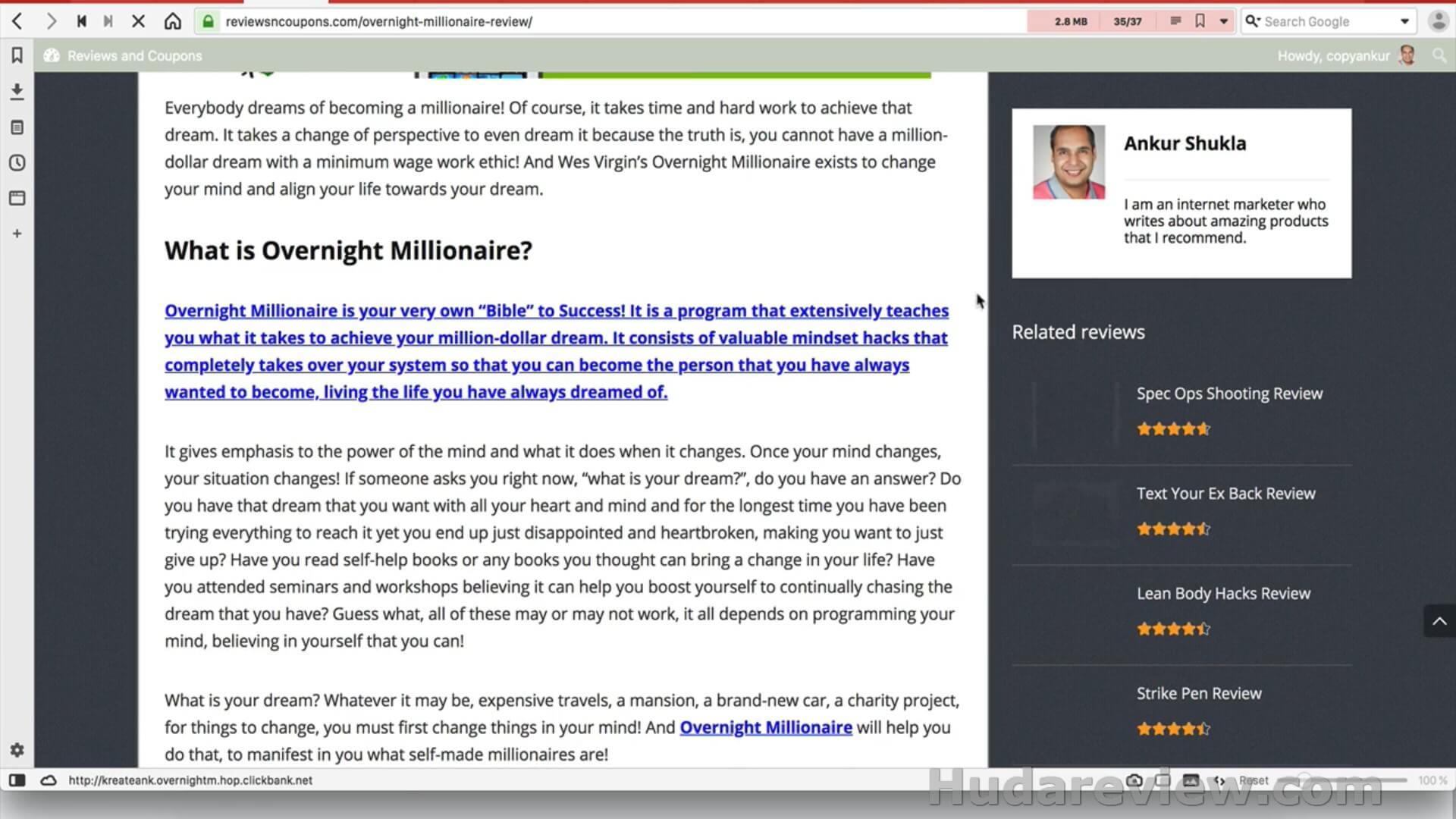This screenshot has width=1456, height=819.
Task: Click the green padlock site info icon
Action: [208, 21]
